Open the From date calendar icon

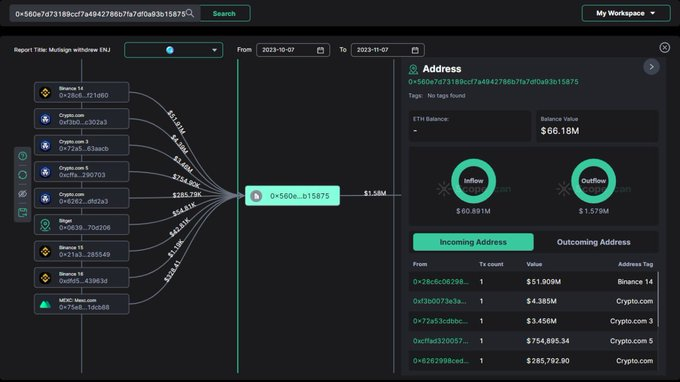click(x=320, y=50)
